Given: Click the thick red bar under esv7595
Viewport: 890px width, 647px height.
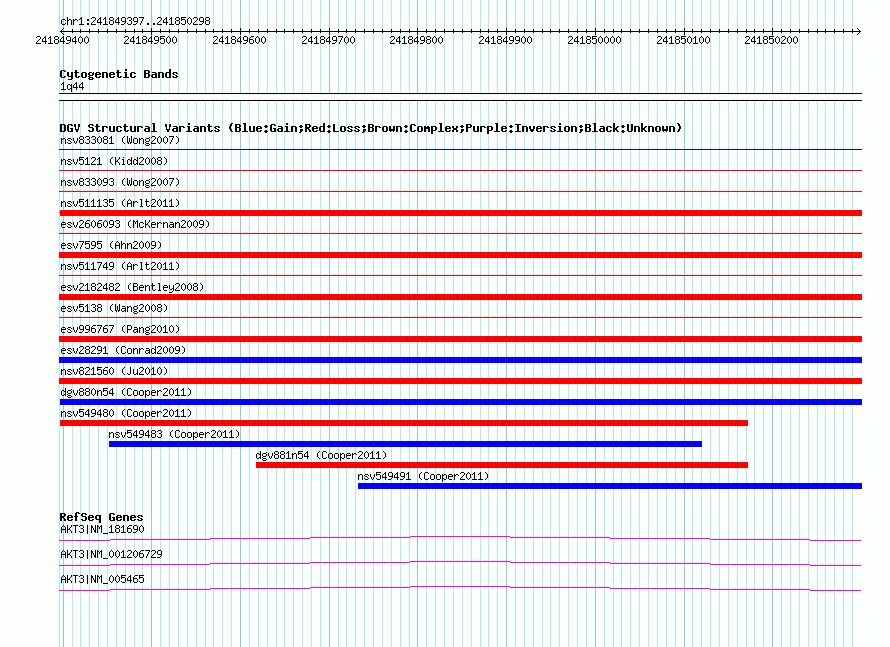Looking at the screenshot, I should pyautogui.click(x=460, y=255).
